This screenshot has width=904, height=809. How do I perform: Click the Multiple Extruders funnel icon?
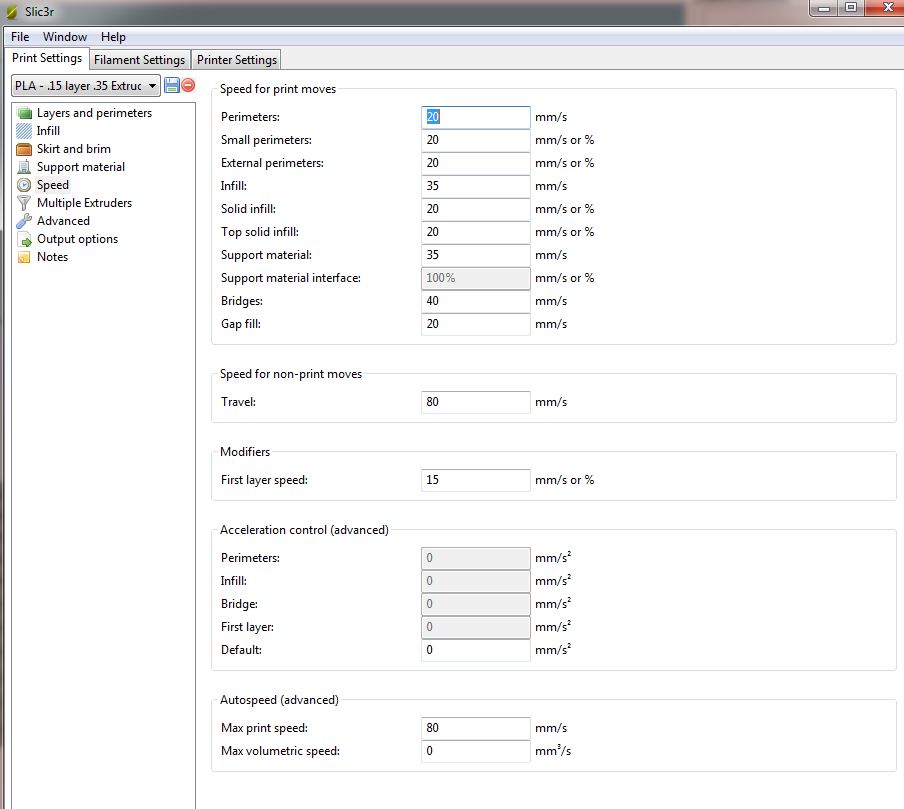[24, 203]
